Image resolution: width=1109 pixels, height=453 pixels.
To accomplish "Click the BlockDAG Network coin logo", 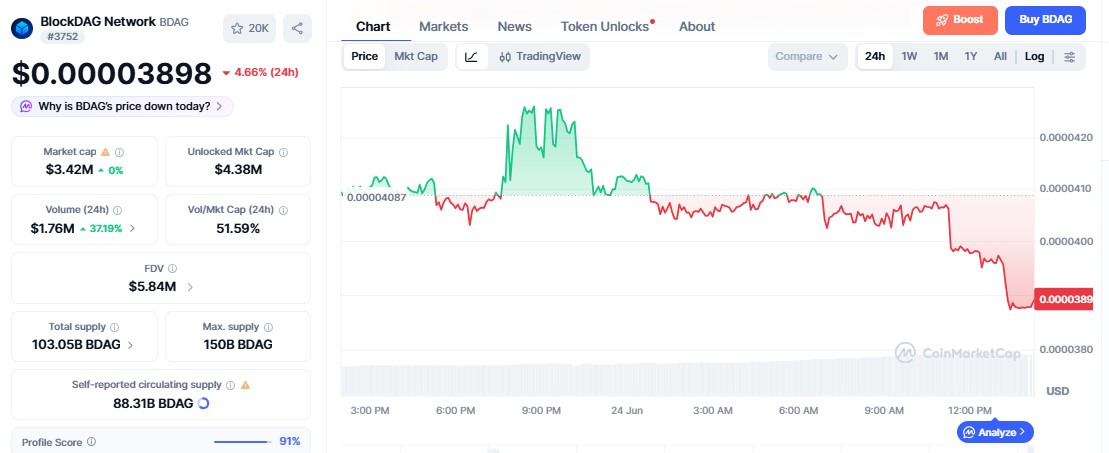I will 23,28.
